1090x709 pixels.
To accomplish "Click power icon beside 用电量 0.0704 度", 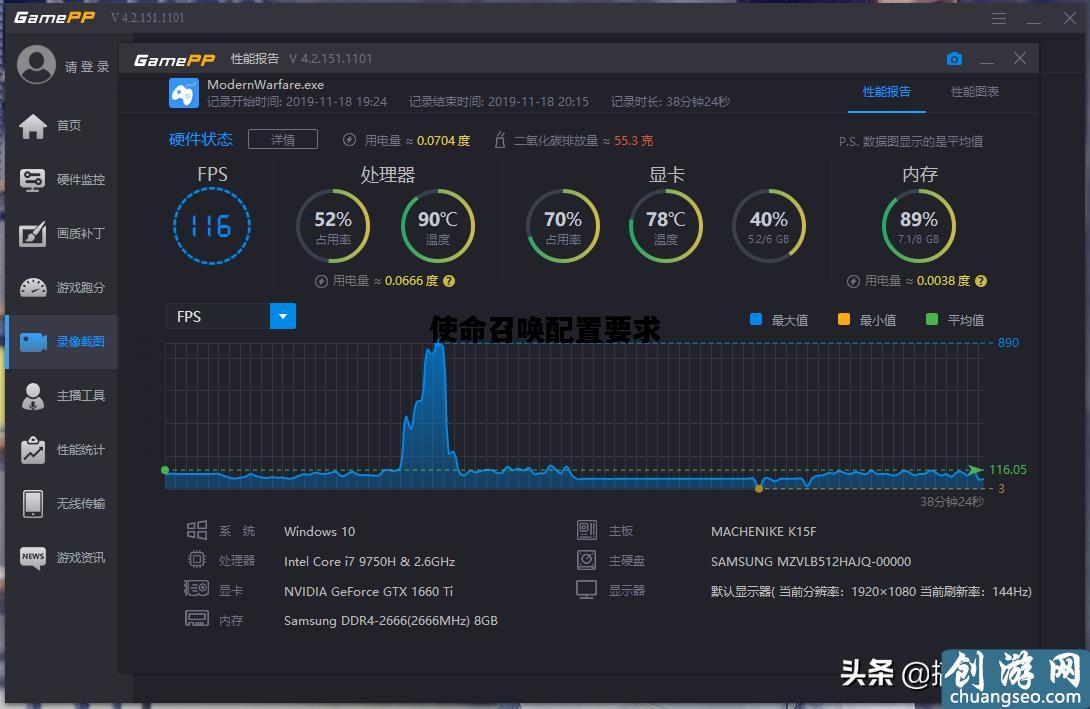I will [x=350, y=140].
